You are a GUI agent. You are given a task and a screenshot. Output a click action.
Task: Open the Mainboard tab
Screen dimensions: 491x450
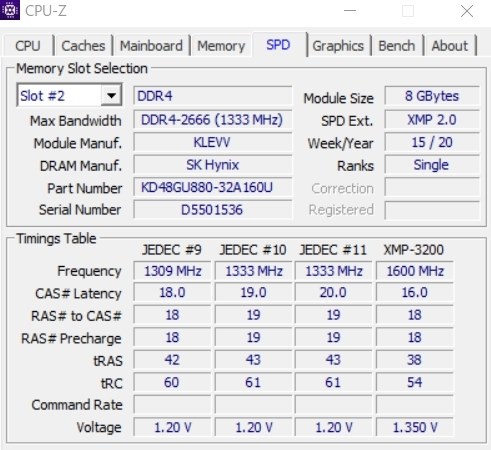[151, 46]
